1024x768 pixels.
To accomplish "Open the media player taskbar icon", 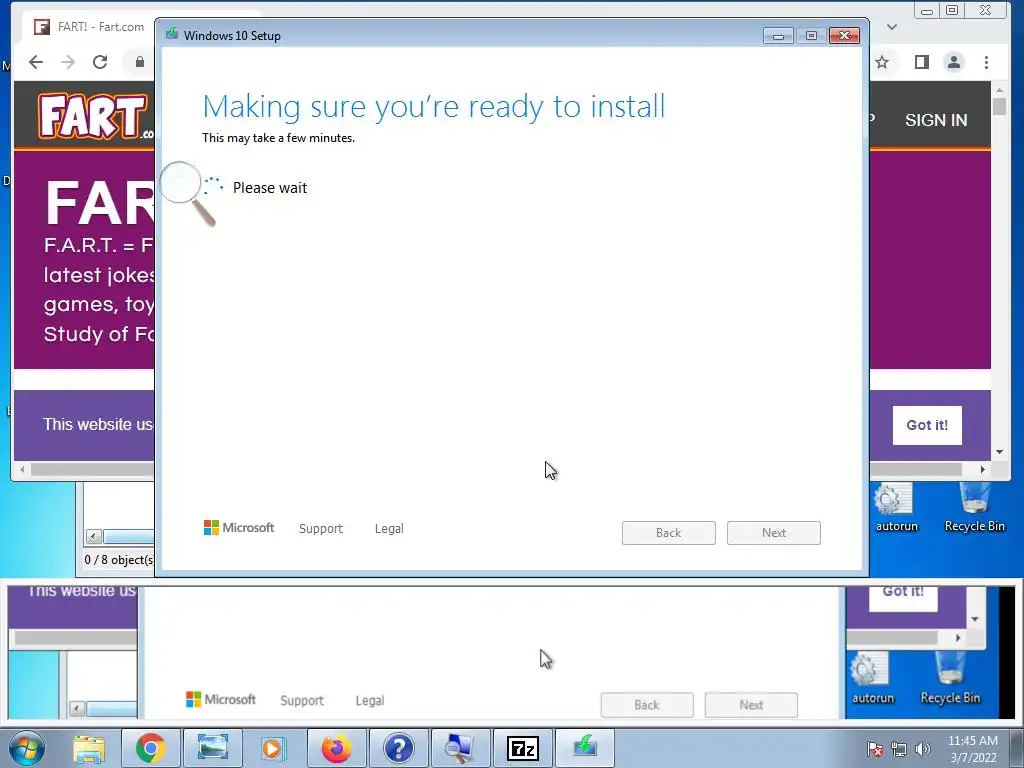I will [x=273, y=748].
